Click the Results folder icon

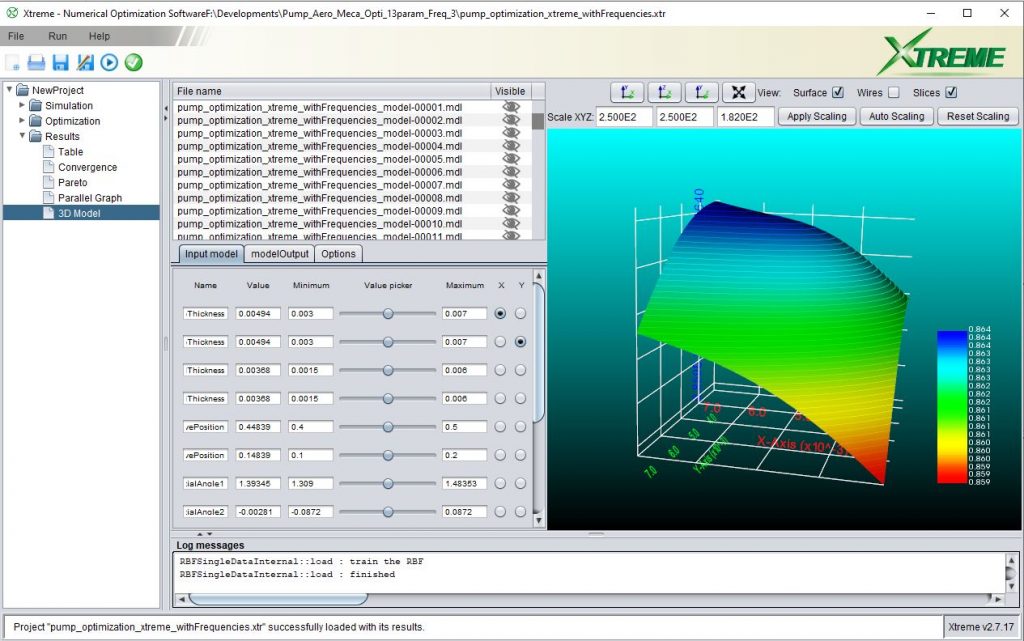(x=36, y=136)
